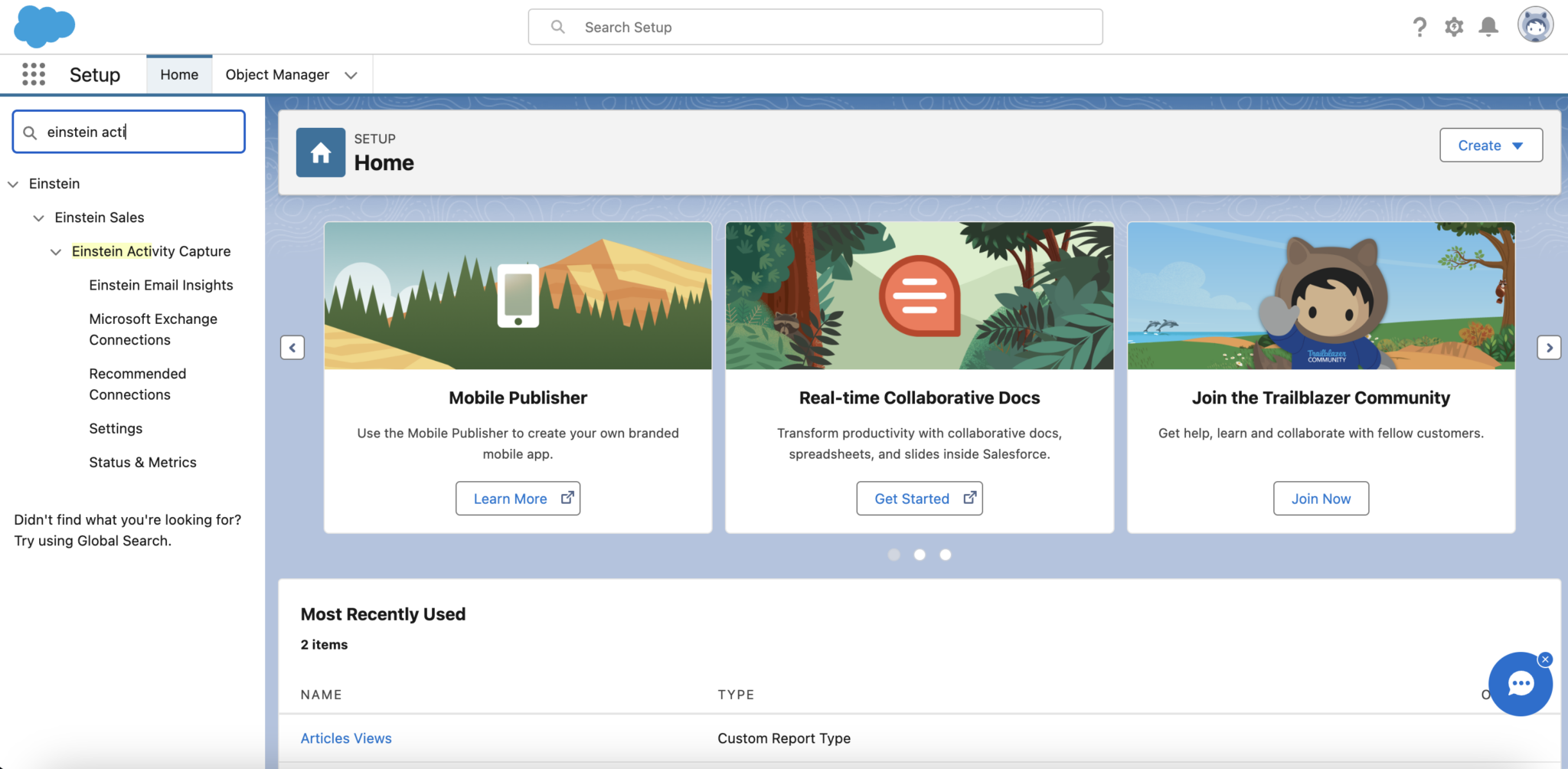Collapse the Einstein tree node

point(13,184)
